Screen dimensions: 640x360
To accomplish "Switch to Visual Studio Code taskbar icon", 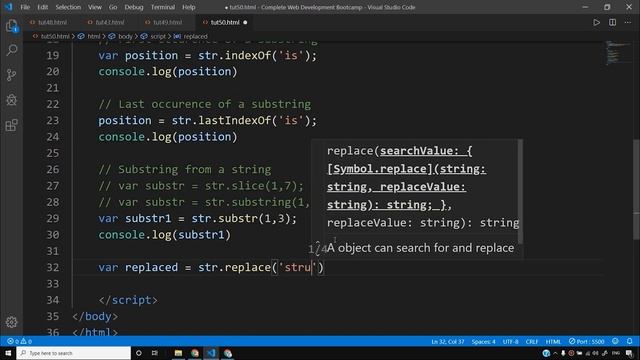I will [x=211, y=353].
